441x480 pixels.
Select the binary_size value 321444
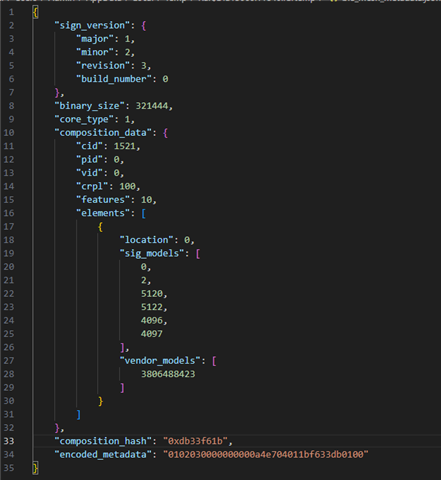coord(152,106)
